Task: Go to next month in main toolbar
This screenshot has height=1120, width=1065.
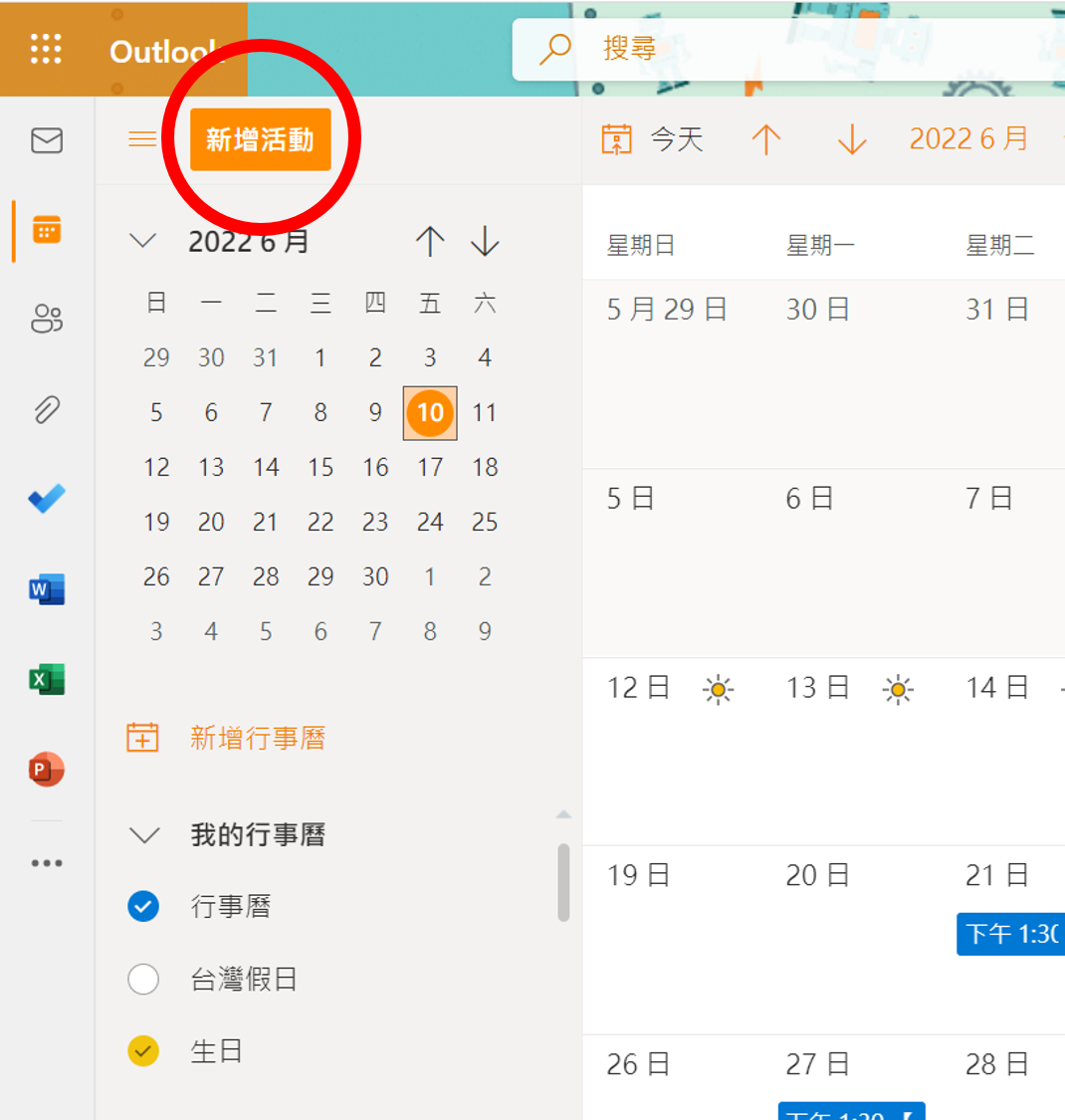Action: (x=852, y=139)
